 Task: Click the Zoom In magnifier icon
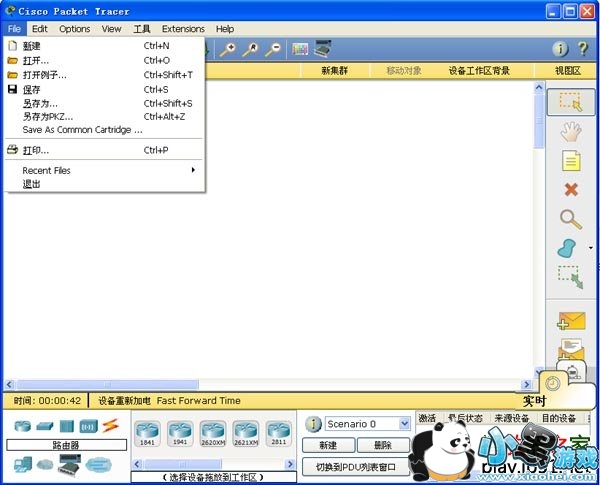[228, 48]
